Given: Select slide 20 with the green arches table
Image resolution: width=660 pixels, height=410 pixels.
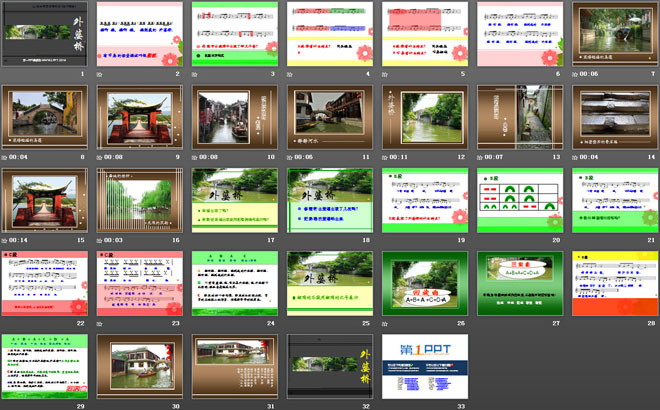Looking at the screenshot, I should pos(518,200).
